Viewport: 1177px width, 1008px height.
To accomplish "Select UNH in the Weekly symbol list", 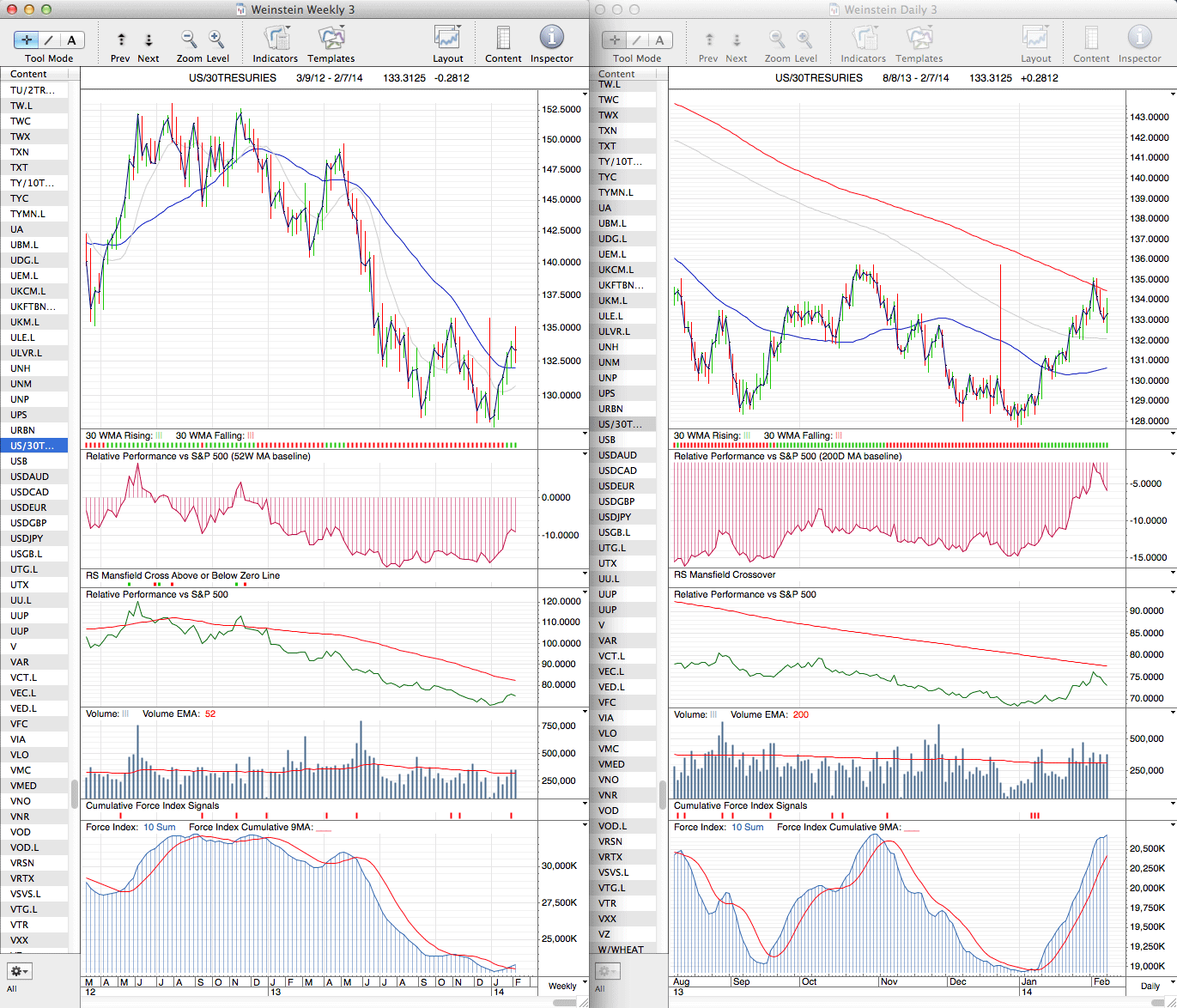I will click(x=21, y=368).
